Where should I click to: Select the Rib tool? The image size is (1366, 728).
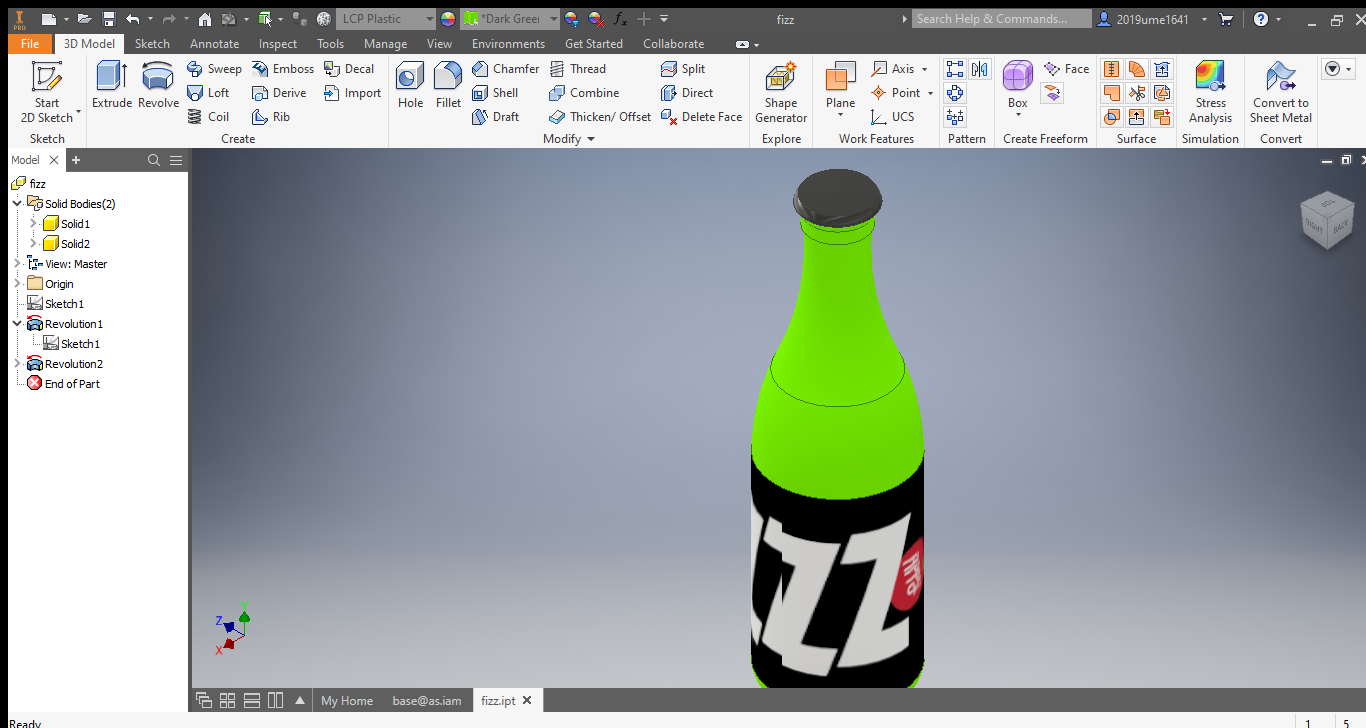271,117
